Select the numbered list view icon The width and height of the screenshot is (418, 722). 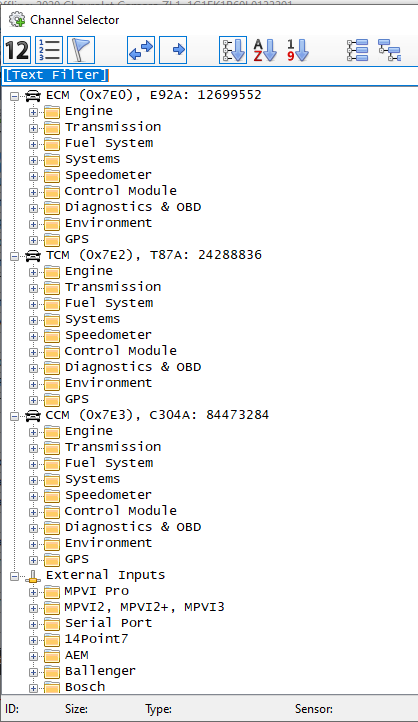point(49,50)
